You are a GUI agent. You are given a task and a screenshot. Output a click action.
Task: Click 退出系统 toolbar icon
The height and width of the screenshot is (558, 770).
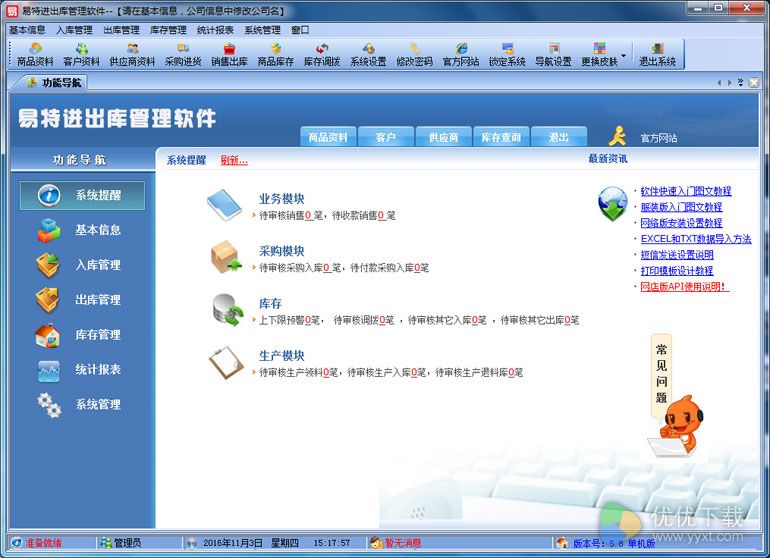pyautogui.click(x=657, y=54)
